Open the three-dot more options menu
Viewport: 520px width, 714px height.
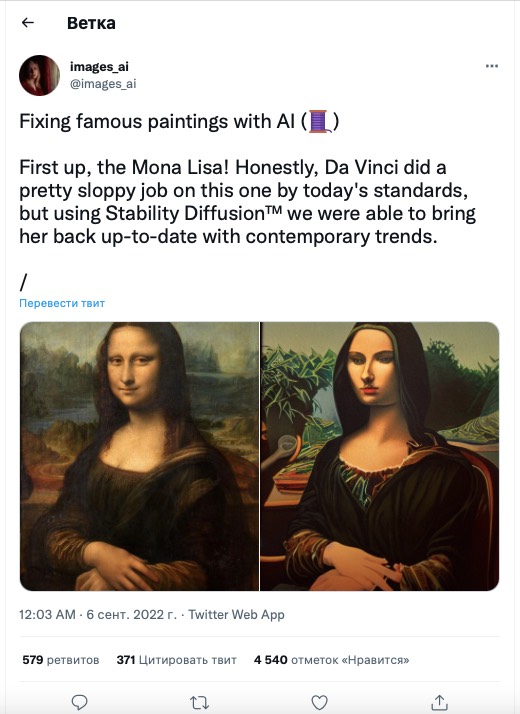tap(491, 66)
